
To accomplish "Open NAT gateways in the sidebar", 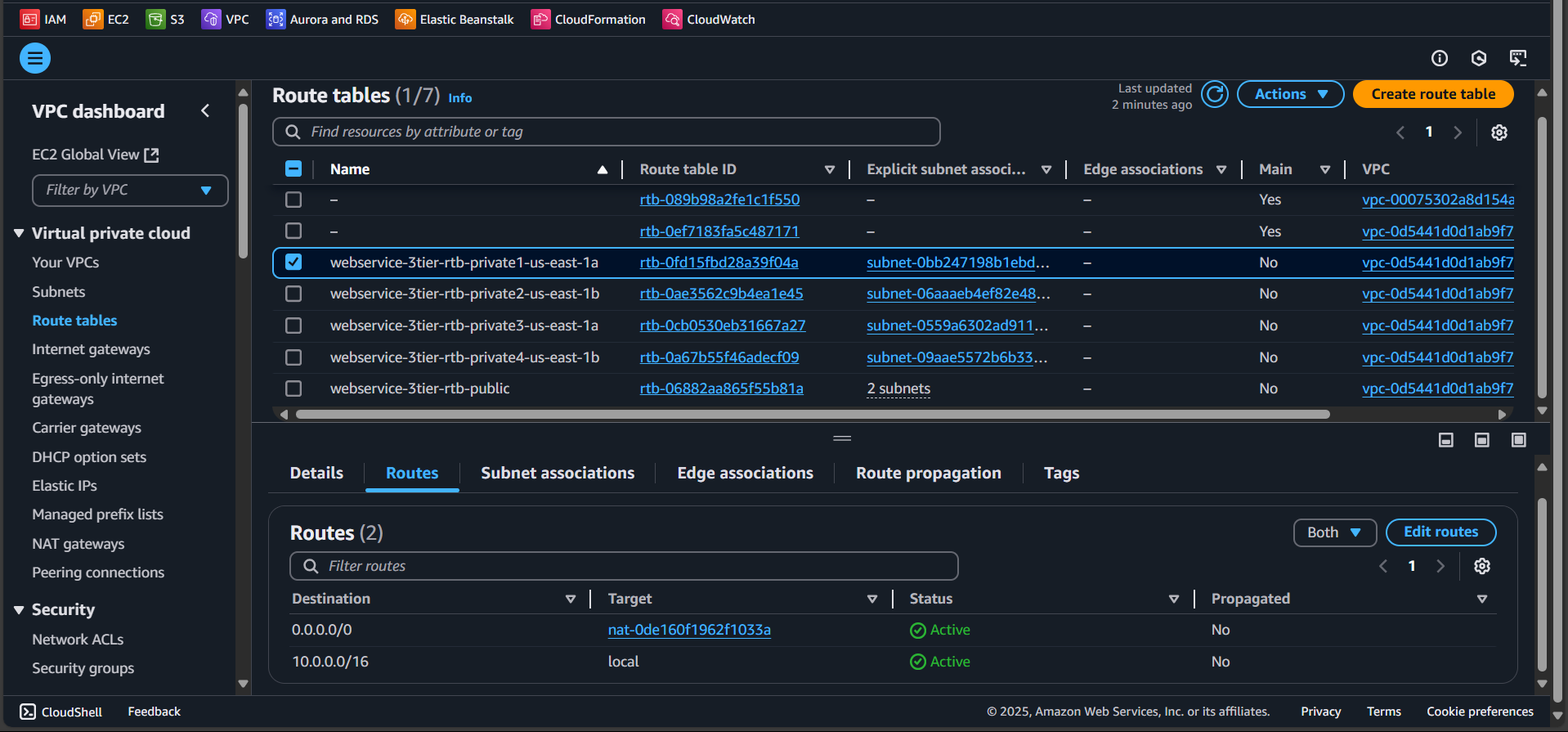I will [78, 544].
